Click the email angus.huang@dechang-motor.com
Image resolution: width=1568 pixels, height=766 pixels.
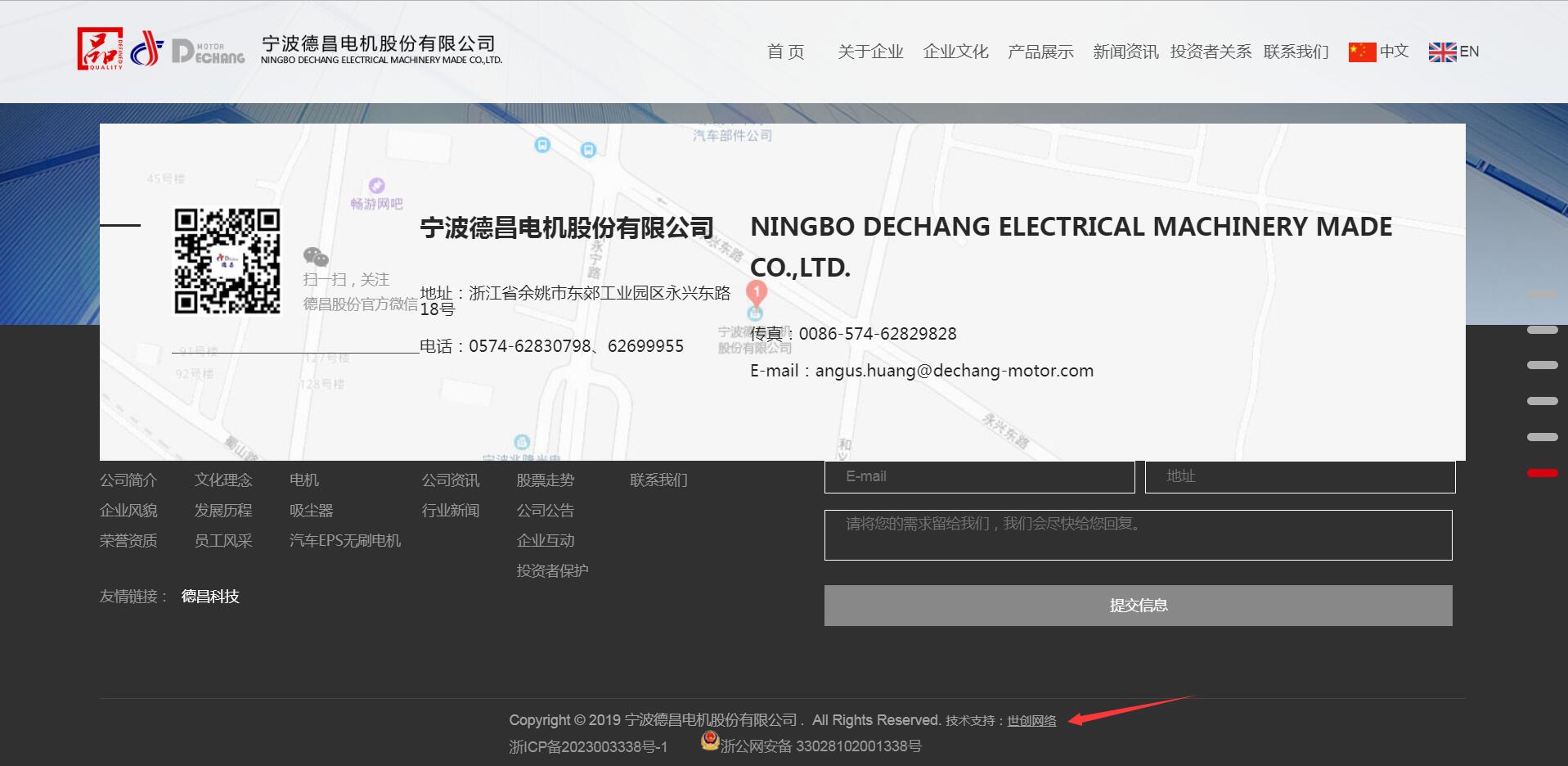(x=954, y=371)
